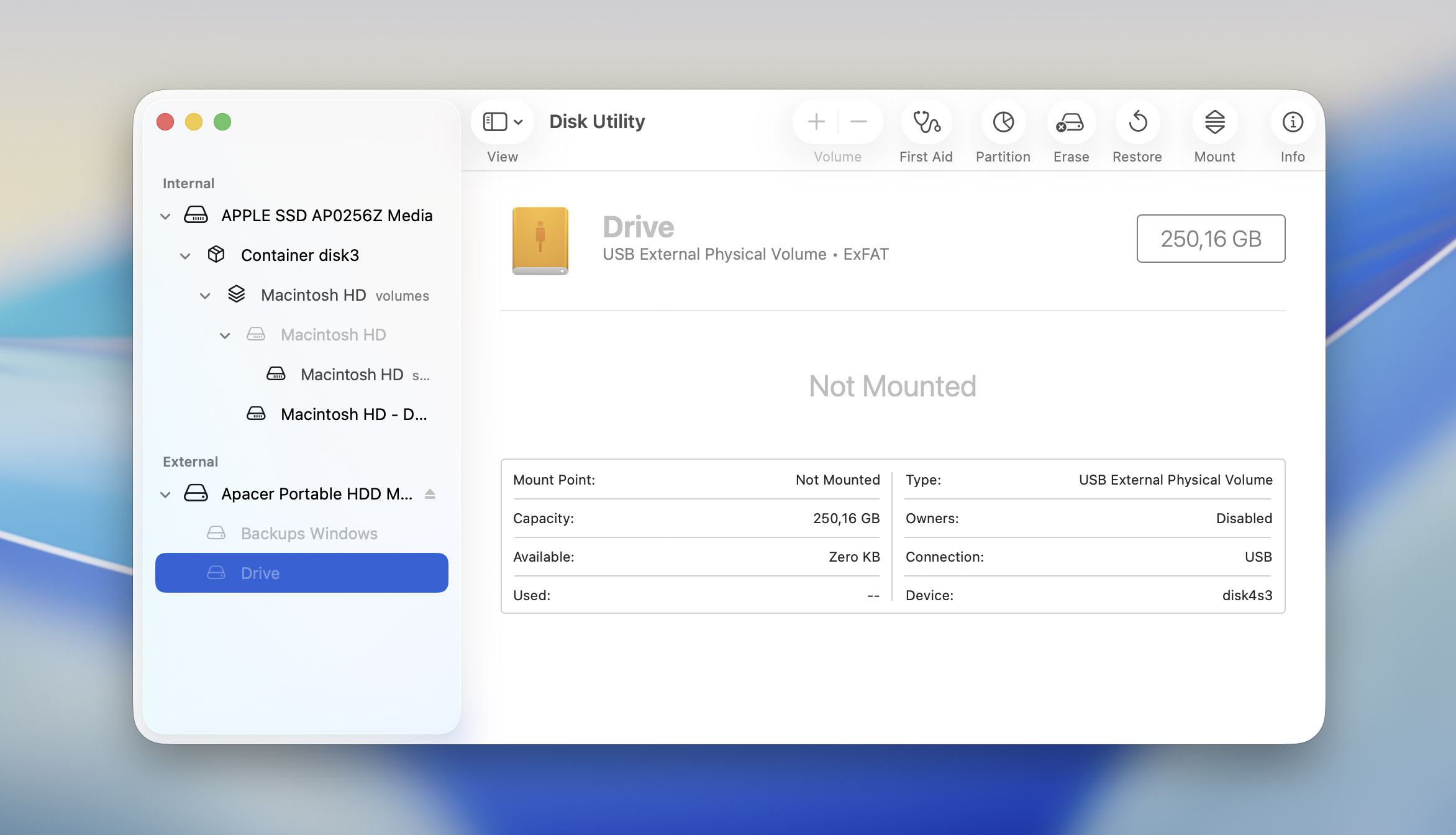Select Macintosh HD volumes entry
The image size is (1456, 835).
(x=302, y=295)
